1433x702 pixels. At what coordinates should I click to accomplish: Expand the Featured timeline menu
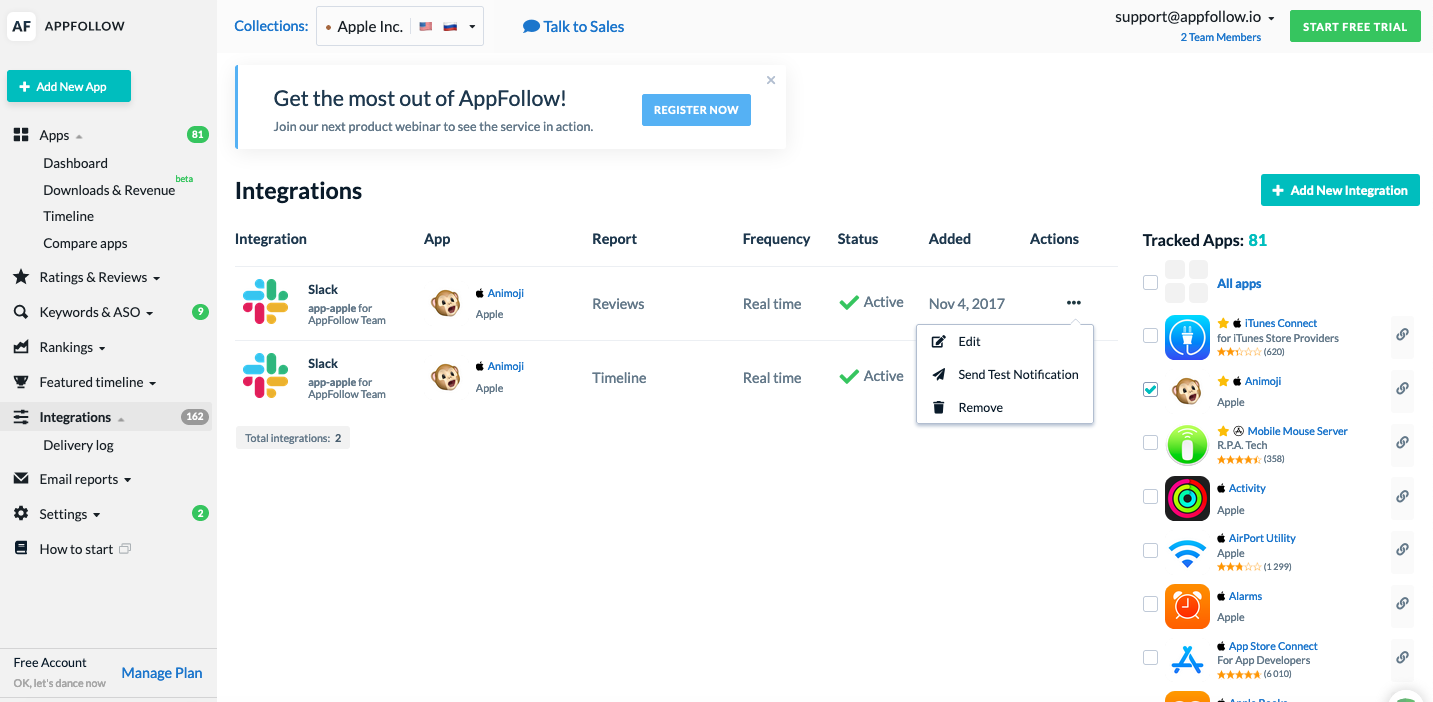[x=152, y=383]
